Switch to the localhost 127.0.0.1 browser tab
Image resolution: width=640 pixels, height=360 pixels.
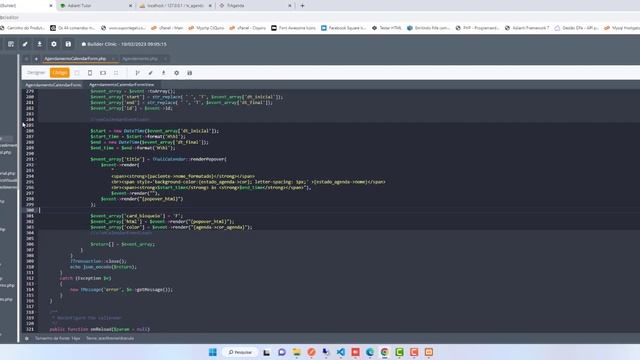click(x=176, y=6)
